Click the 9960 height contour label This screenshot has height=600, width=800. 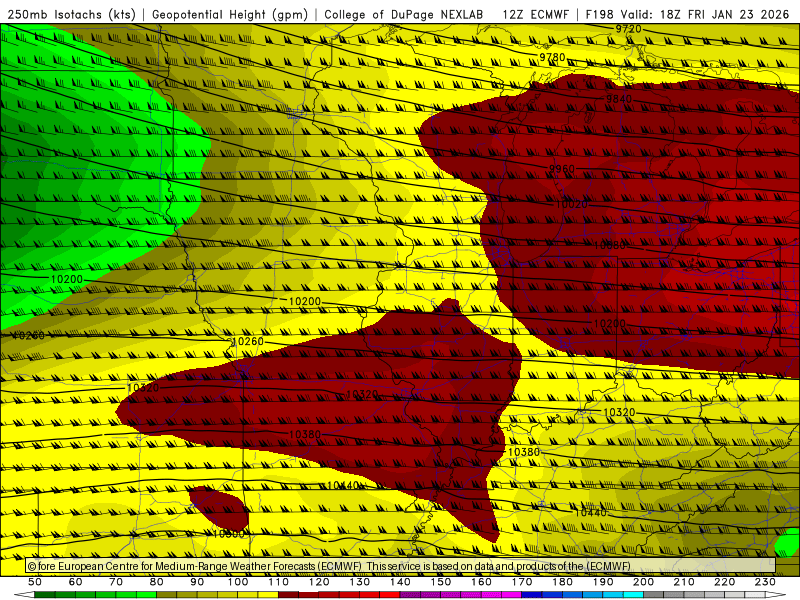[562, 169]
